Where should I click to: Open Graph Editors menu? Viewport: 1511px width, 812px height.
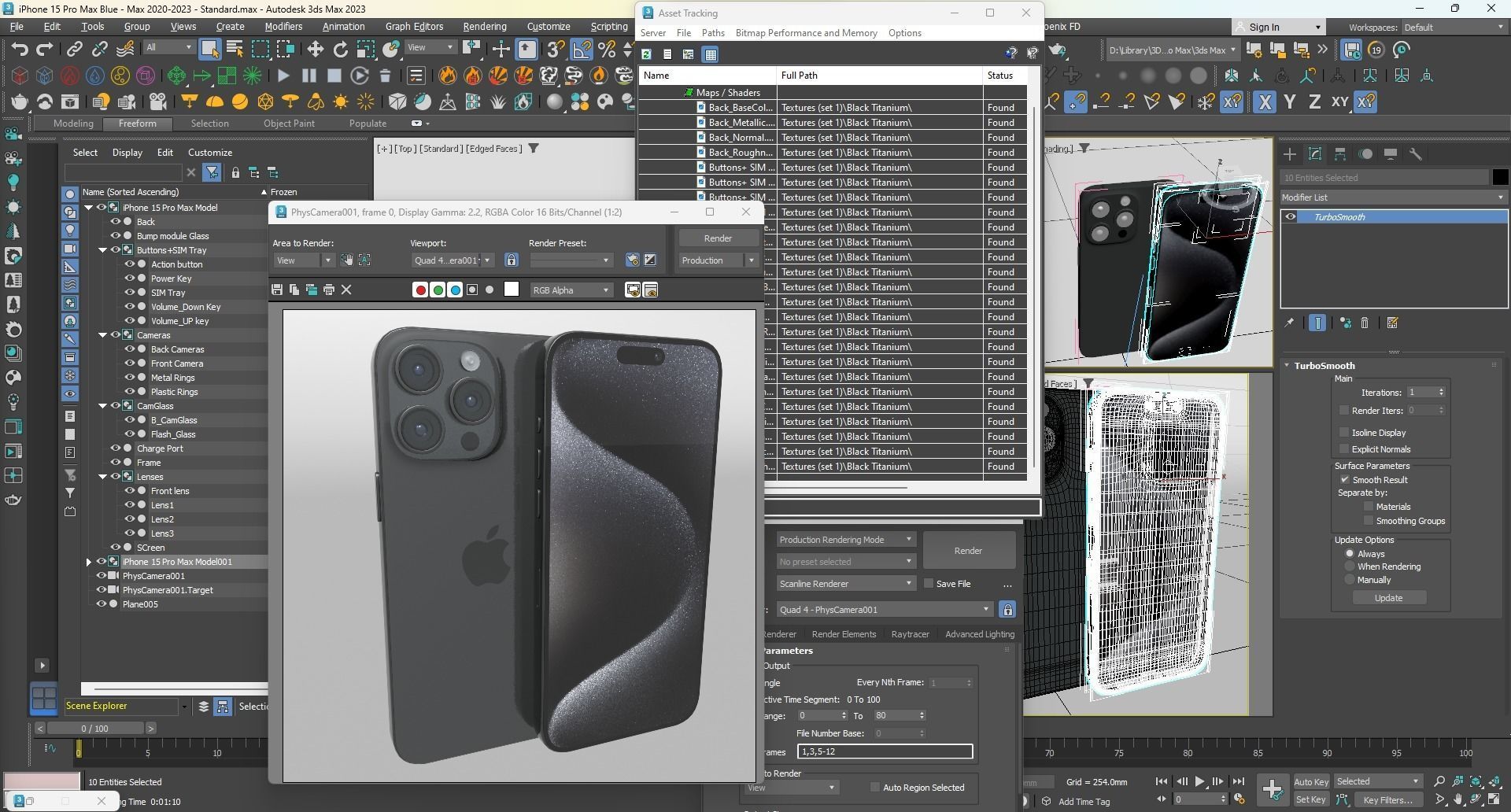pyautogui.click(x=414, y=26)
